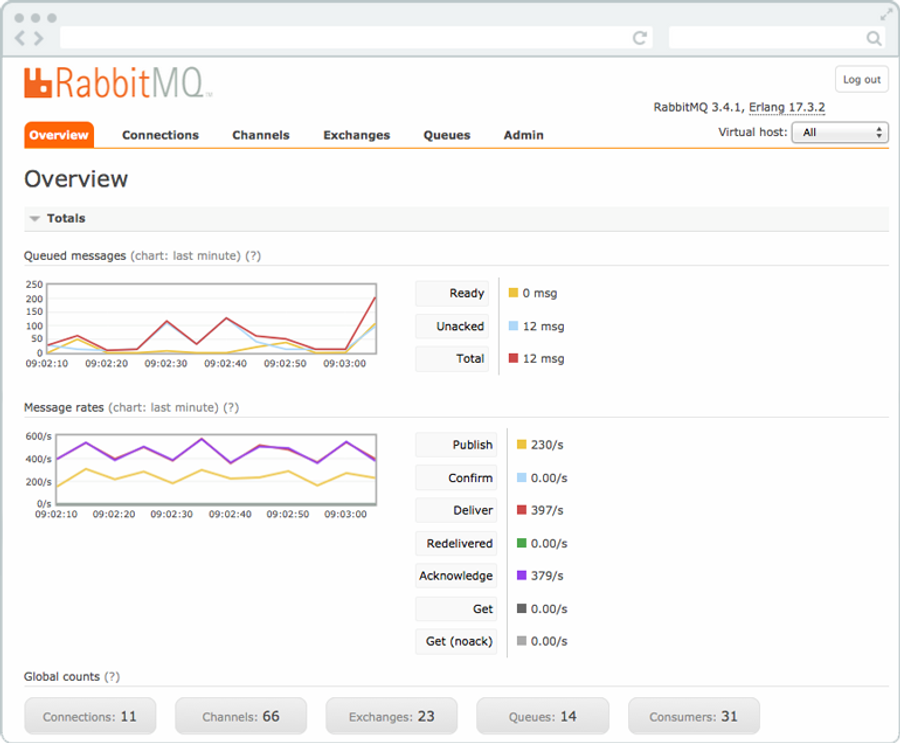This screenshot has width=900, height=743.
Task: Click the yellow Ready color swatch
Action: [x=513, y=293]
